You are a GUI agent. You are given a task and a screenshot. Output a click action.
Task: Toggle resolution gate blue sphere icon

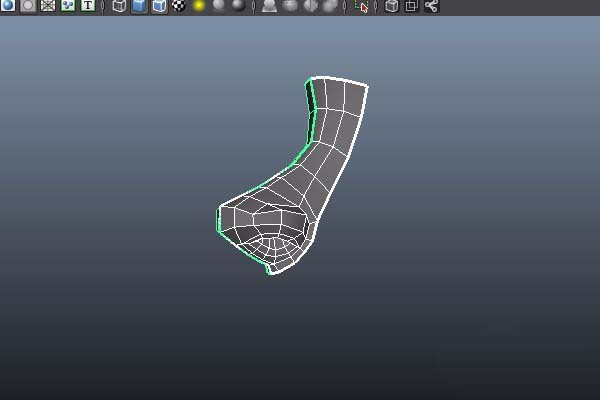(8, 5)
